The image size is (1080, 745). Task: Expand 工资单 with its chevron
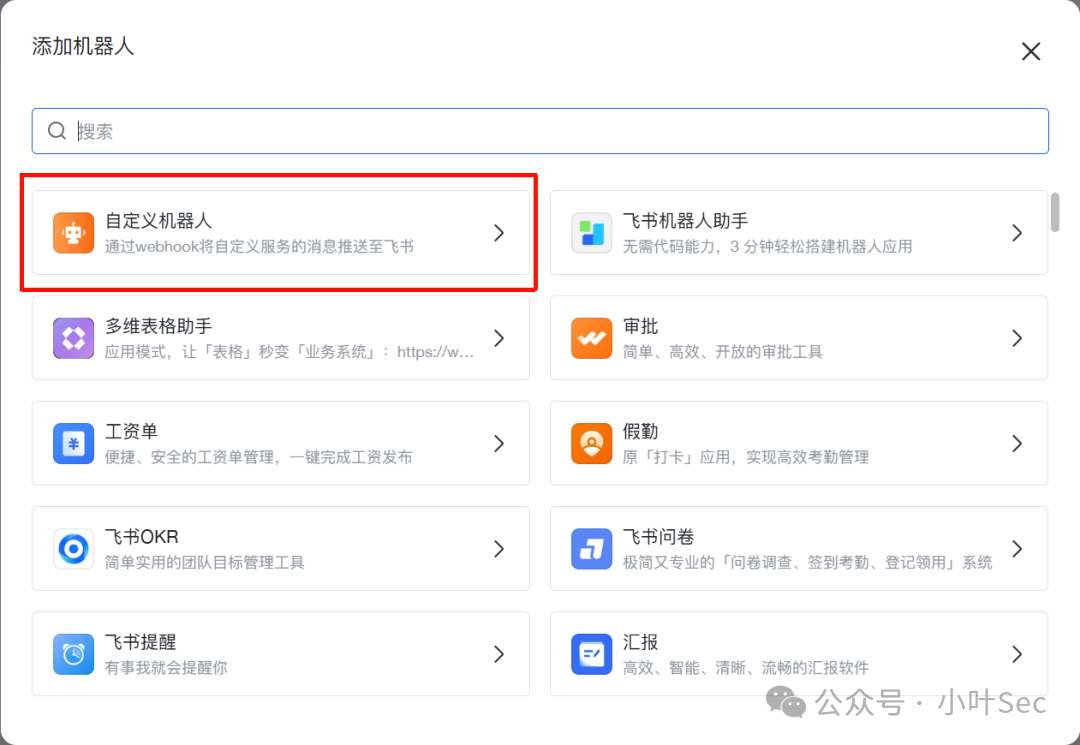(x=499, y=443)
